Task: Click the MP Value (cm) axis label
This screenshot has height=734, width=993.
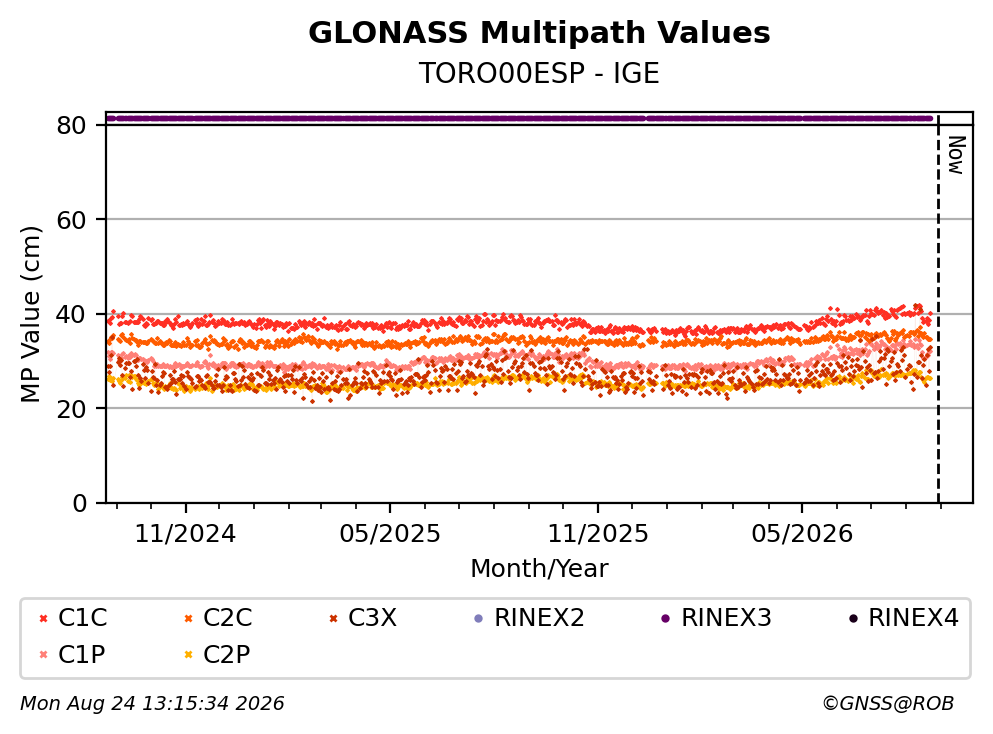Action: (x=30, y=314)
